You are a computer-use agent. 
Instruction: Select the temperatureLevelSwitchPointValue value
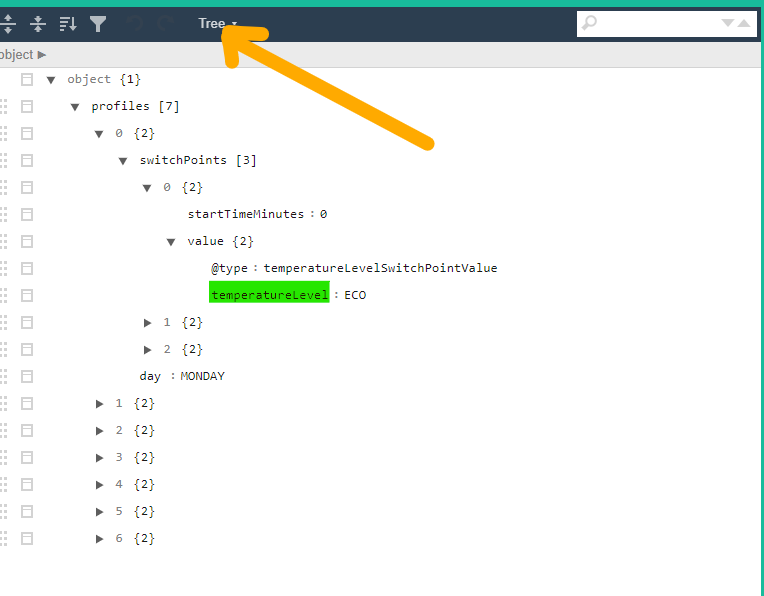(380, 268)
